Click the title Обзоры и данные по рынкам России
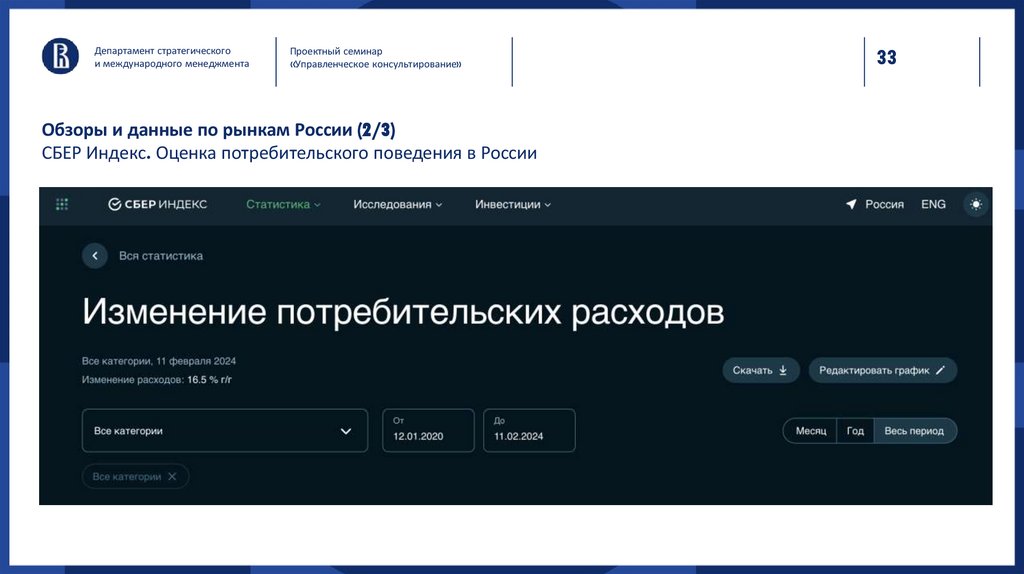Viewport: 1024px width, 574px height. pos(218,130)
